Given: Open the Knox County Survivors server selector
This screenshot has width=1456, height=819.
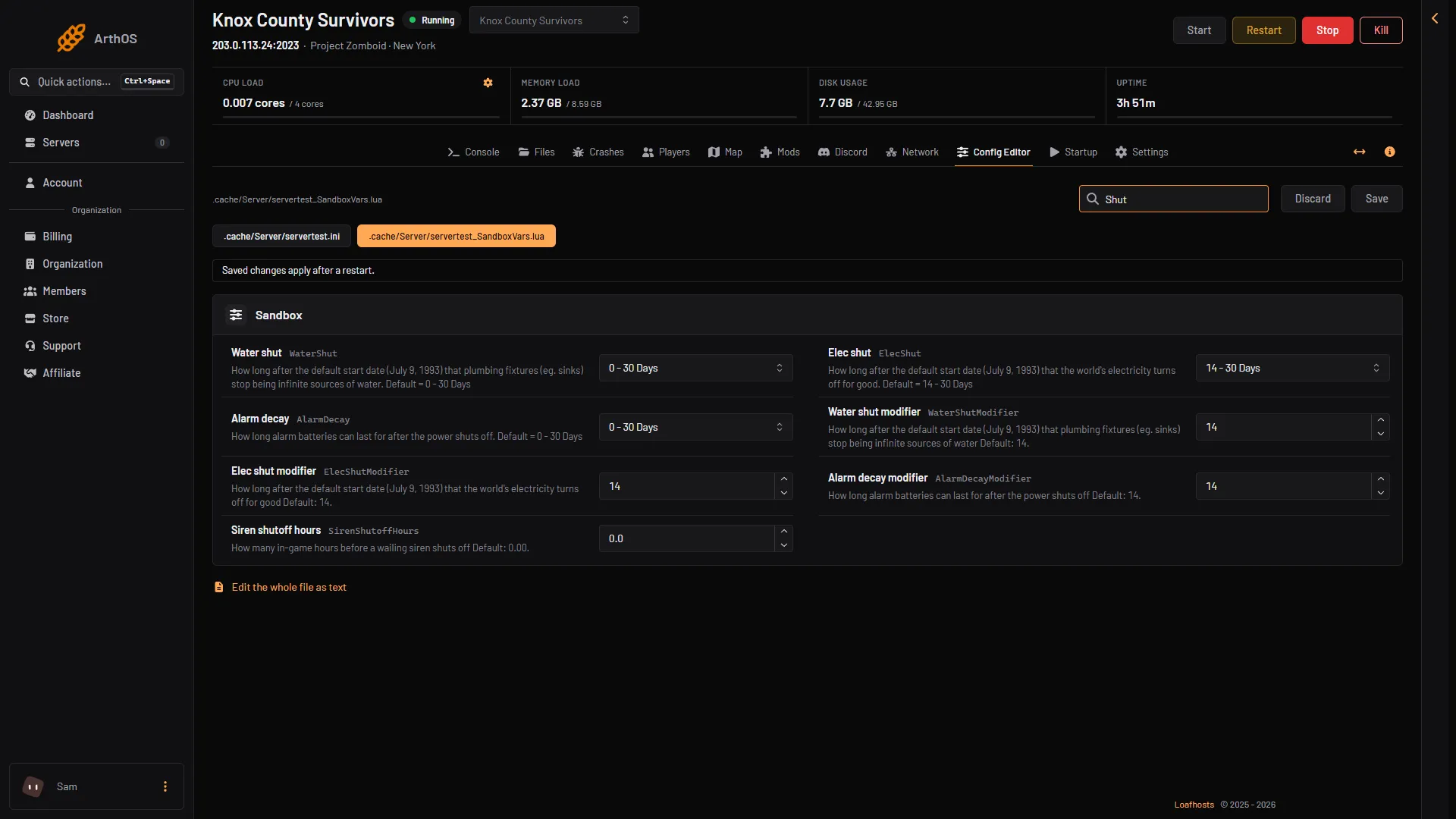Looking at the screenshot, I should (554, 20).
